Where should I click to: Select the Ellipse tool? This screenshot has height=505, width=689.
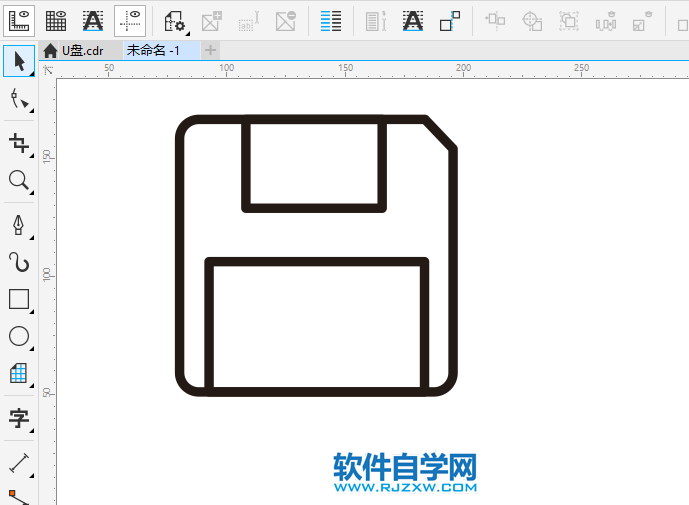(x=19, y=336)
